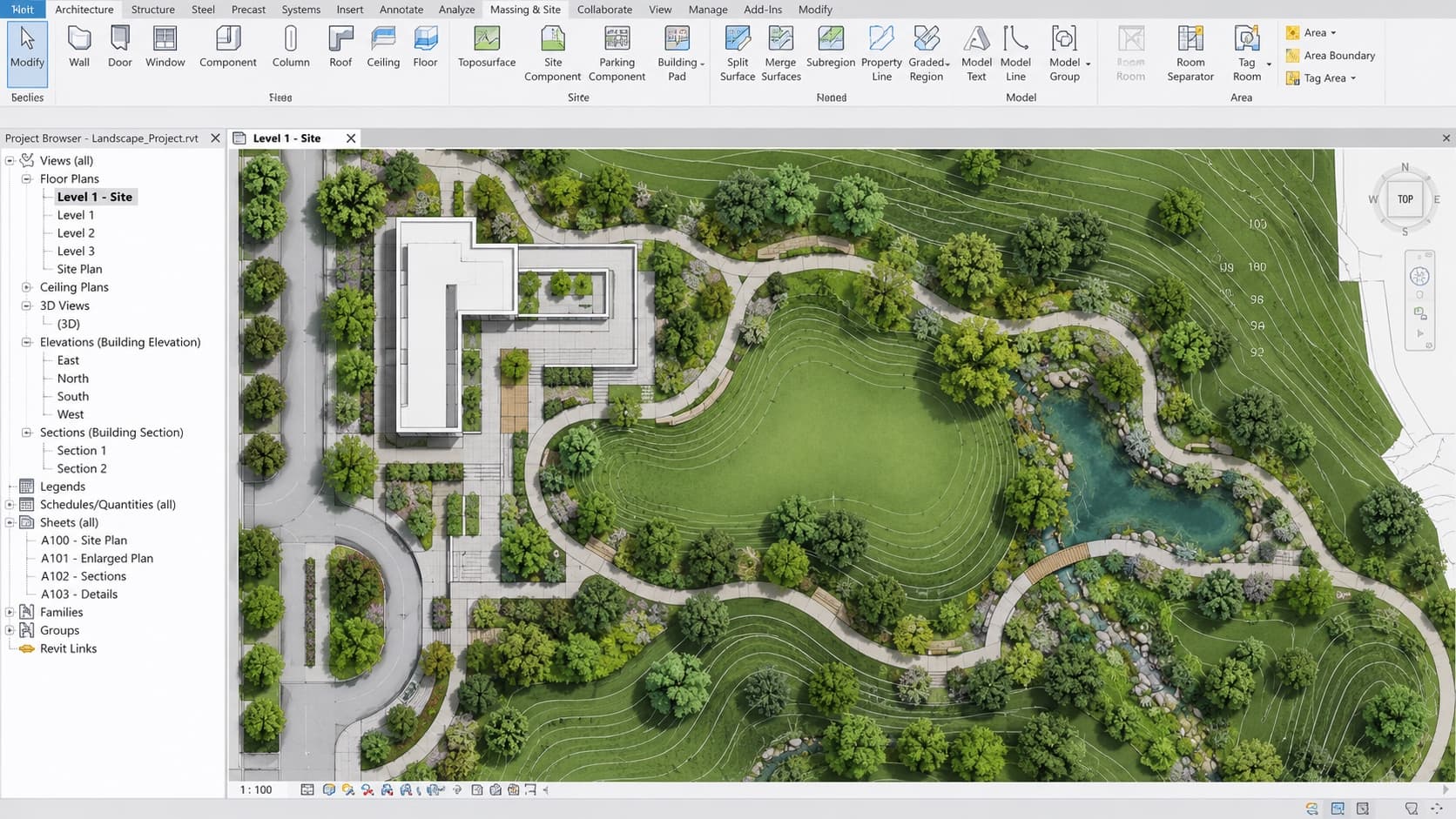Open the Component tool
The height and width of the screenshot is (819, 1456).
point(227,47)
